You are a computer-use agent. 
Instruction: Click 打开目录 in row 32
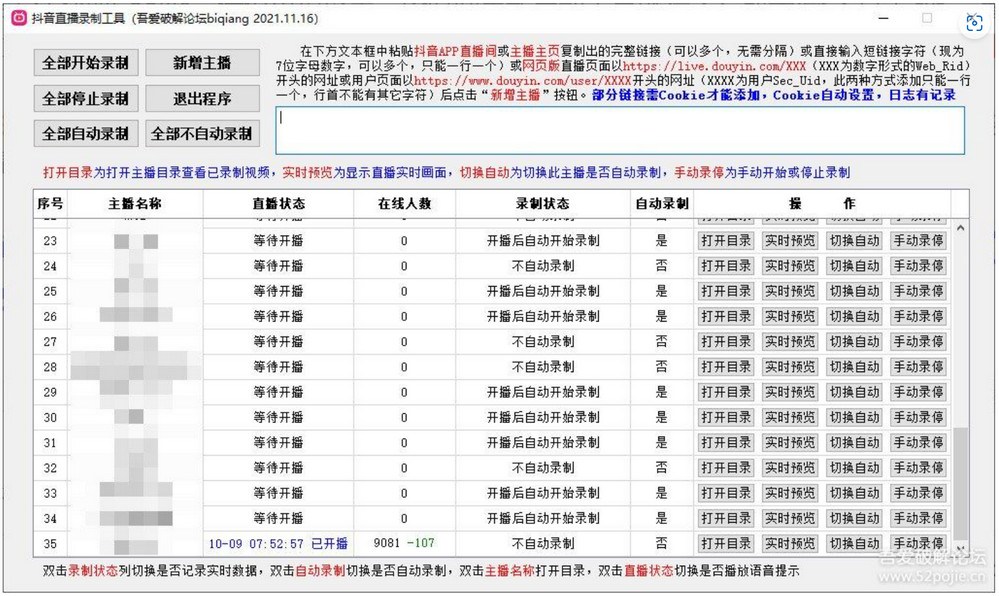[x=726, y=468]
